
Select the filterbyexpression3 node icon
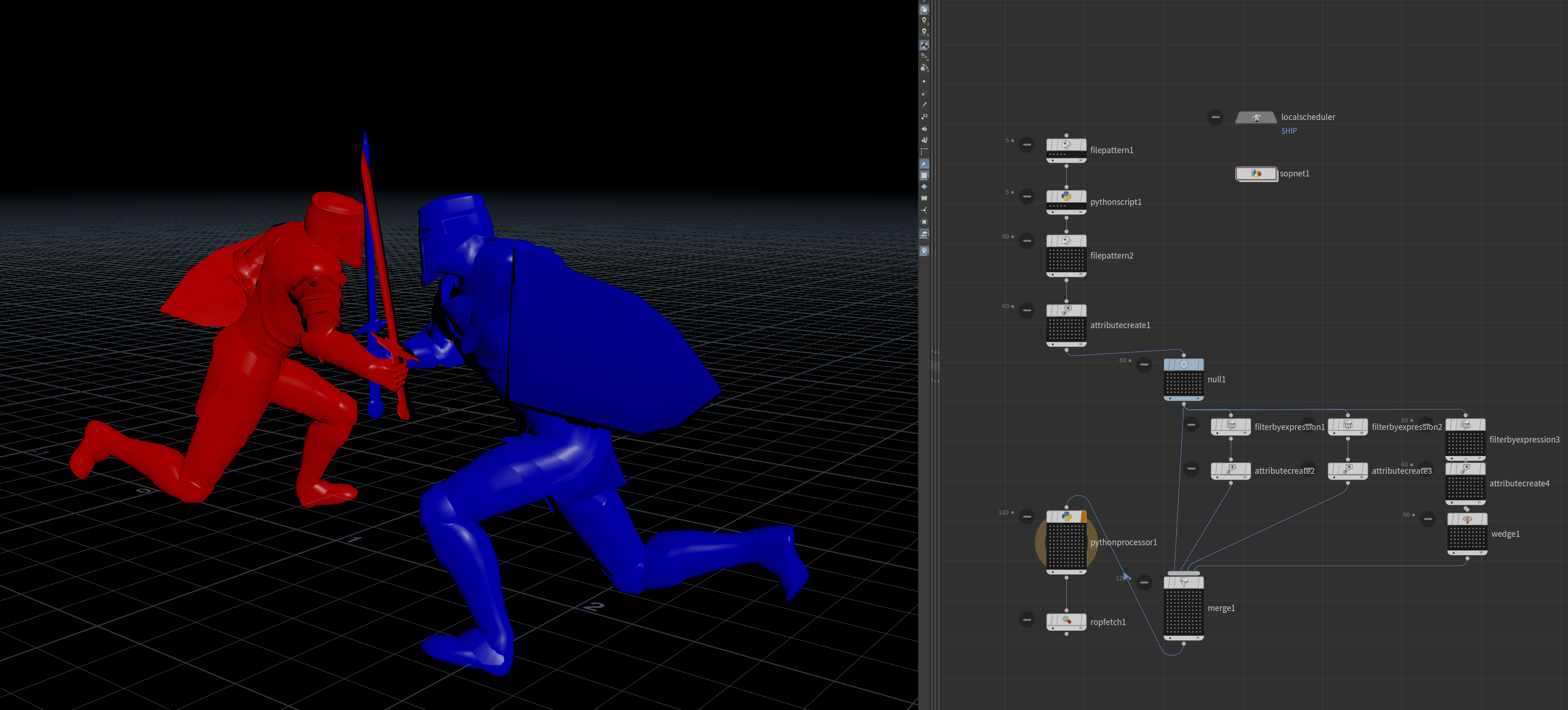click(x=1465, y=425)
